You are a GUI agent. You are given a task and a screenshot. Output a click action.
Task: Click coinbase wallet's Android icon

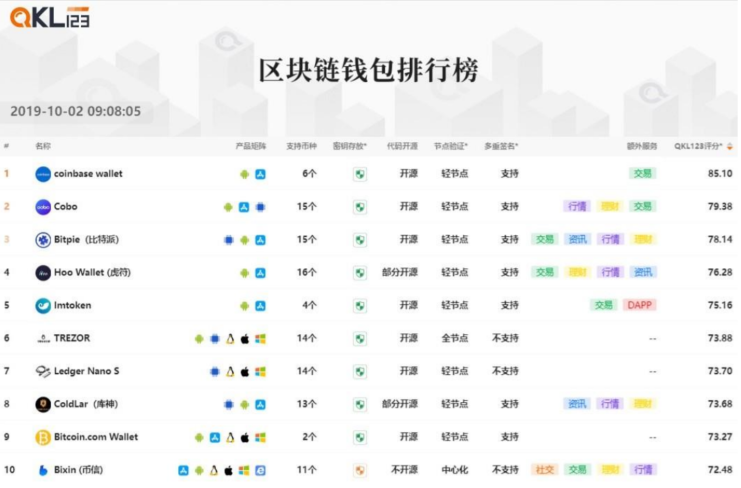point(244,174)
